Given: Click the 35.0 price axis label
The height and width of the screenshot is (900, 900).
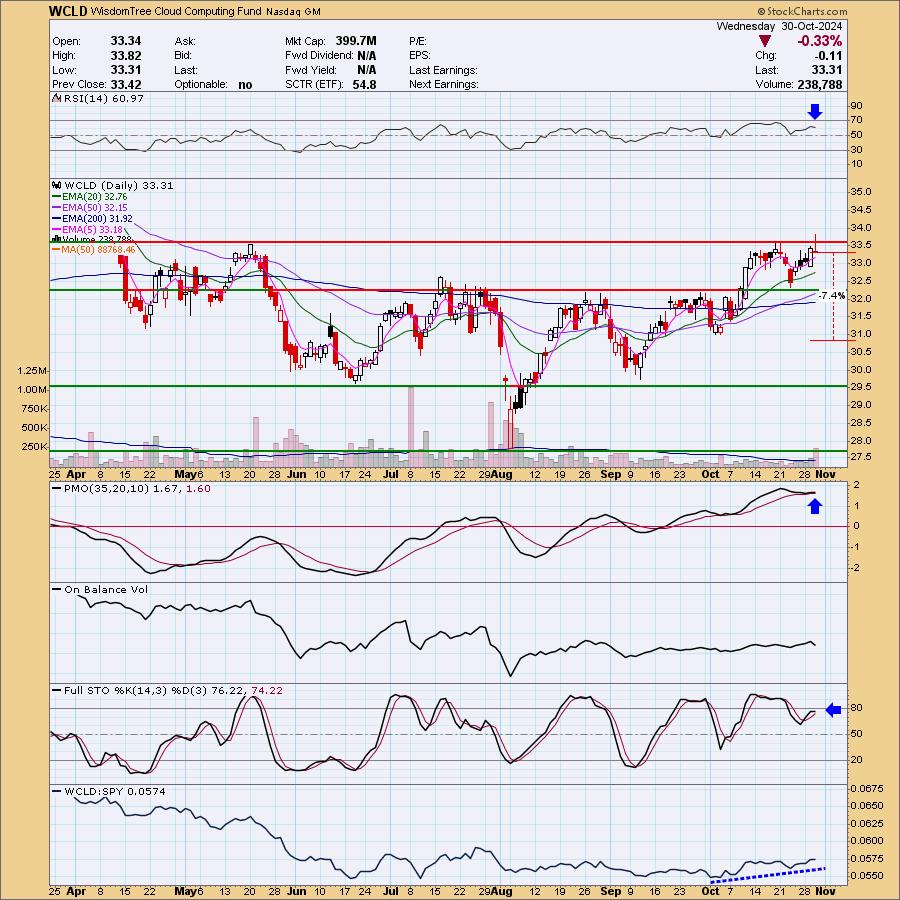Looking at the screenshot, I should click(x=861, y=192).
